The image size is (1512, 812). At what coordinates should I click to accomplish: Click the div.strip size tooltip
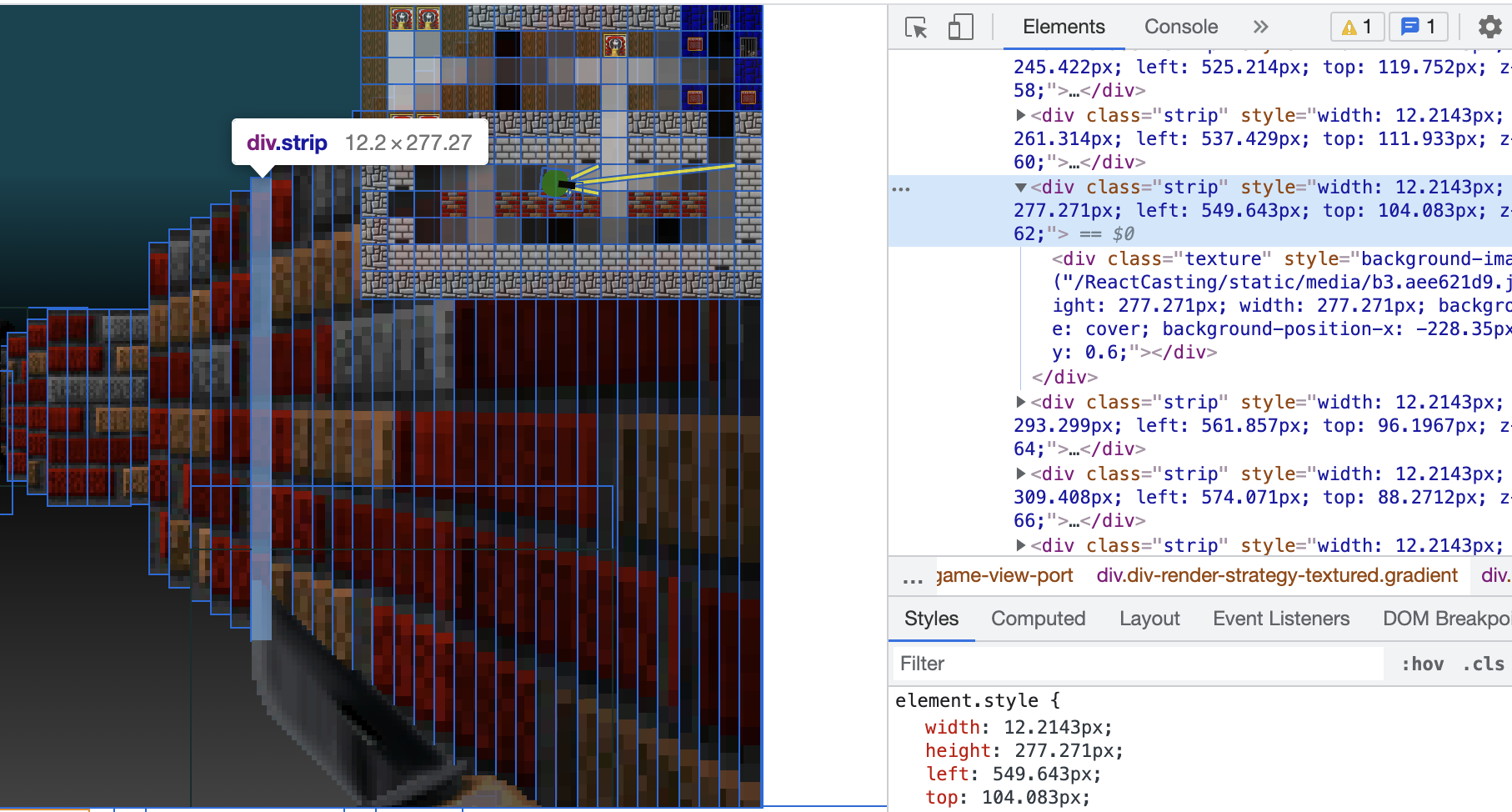pyautogui.click(x=358, y=143)
